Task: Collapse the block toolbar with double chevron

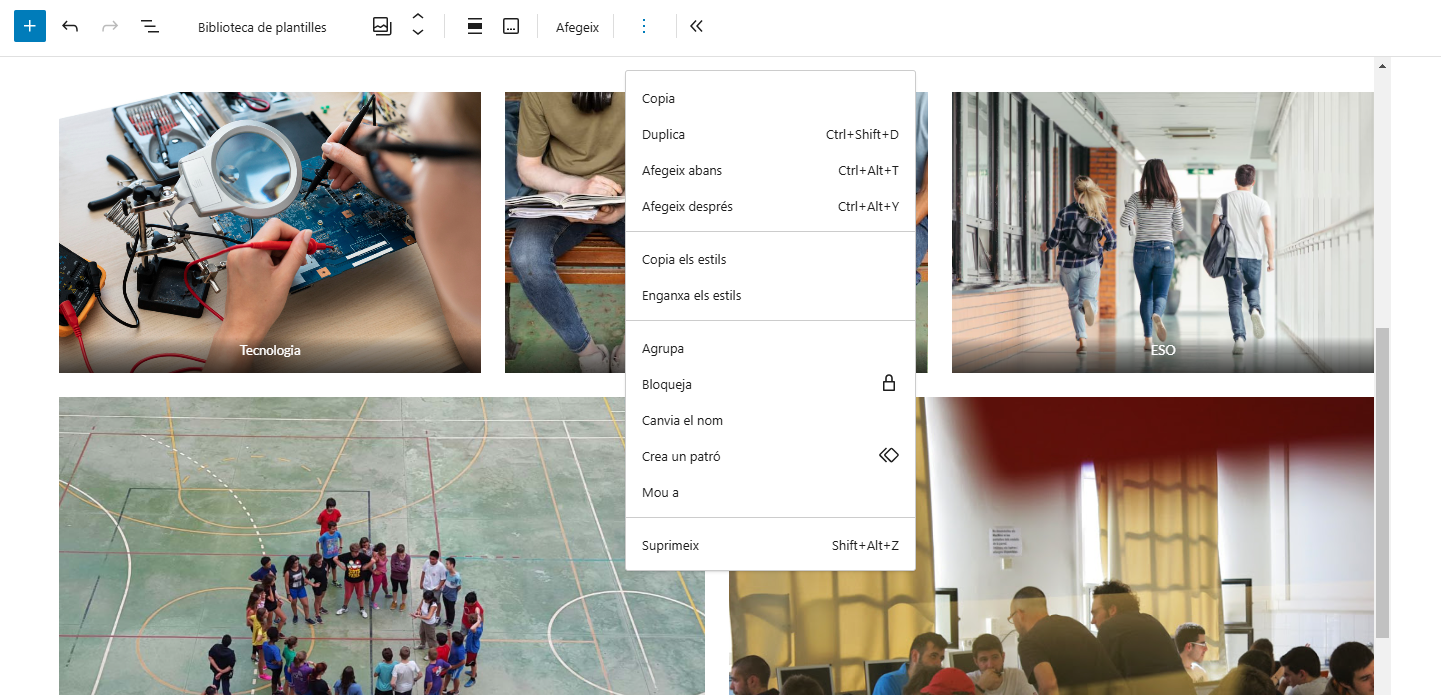Action: [696, 26]
